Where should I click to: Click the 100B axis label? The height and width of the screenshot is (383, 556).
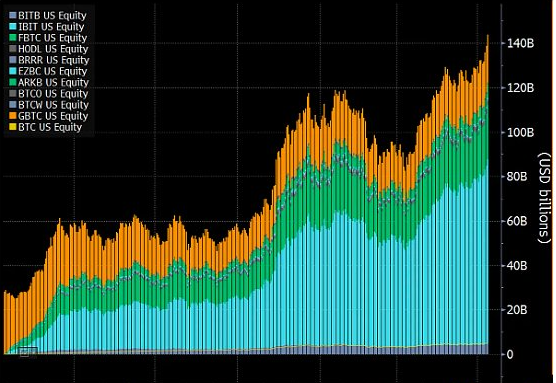pyautogui.click(x=521, y=132)
